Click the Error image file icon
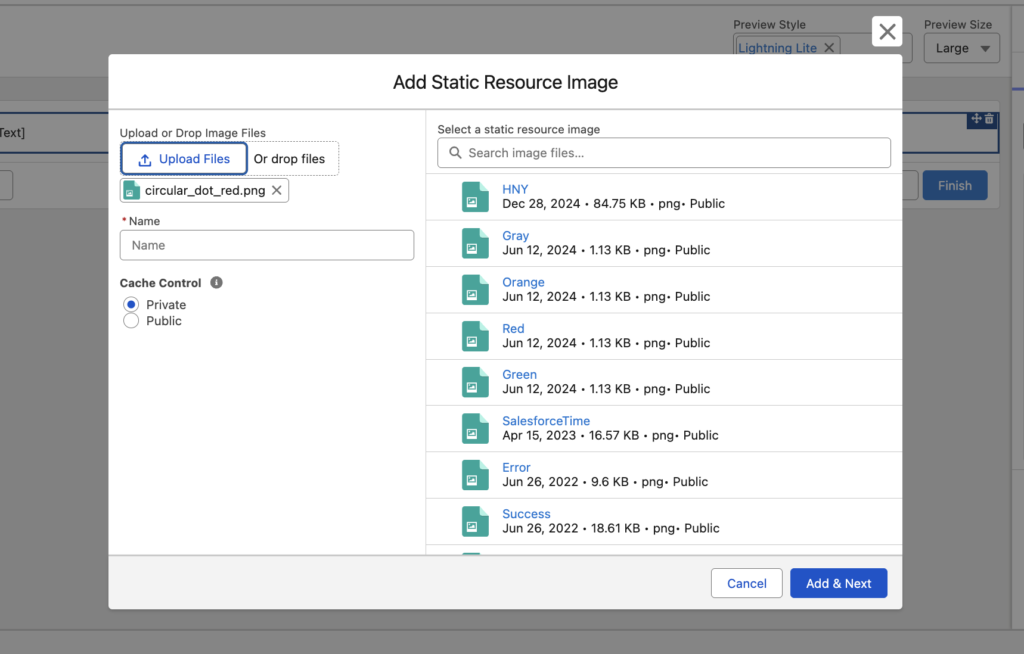1024x654 pixels. 475,475
